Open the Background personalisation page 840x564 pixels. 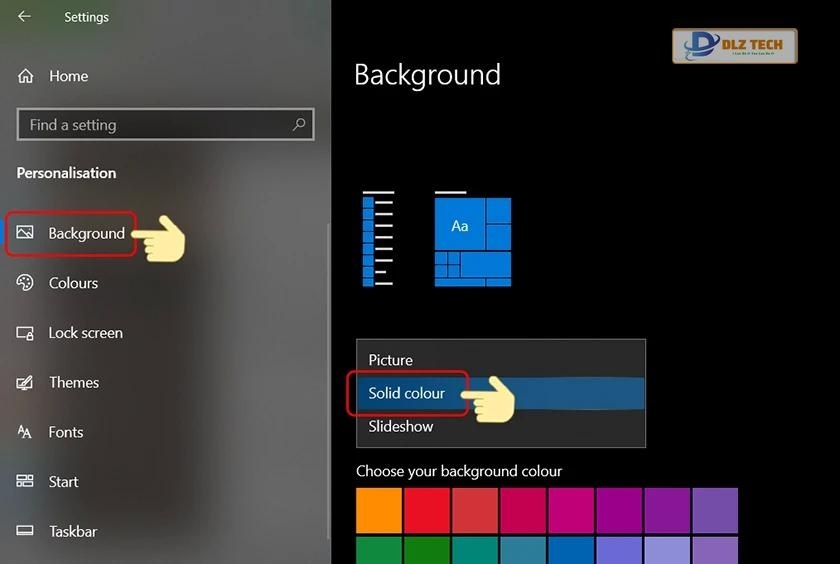point(86,234)
